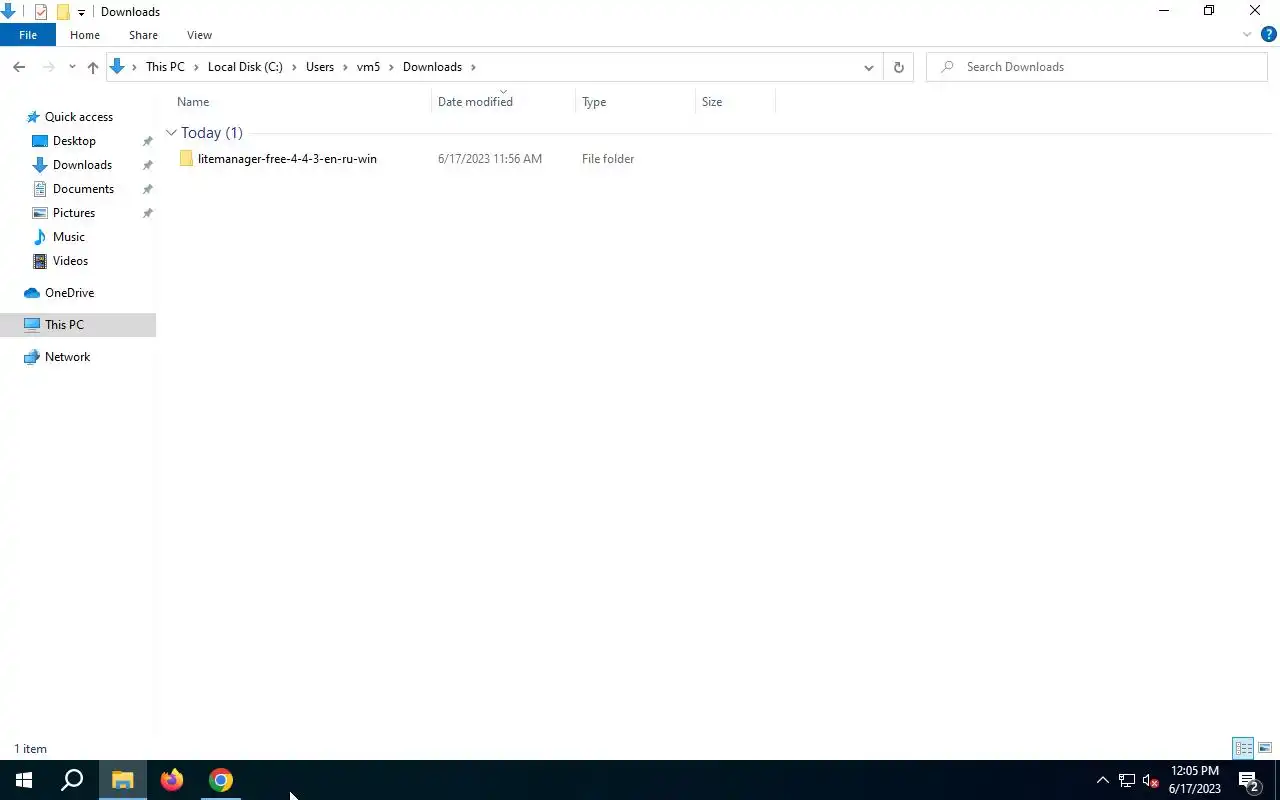Open Music in the navigation pane
This screenshot has height=800, width=1280.
point(69,237)
